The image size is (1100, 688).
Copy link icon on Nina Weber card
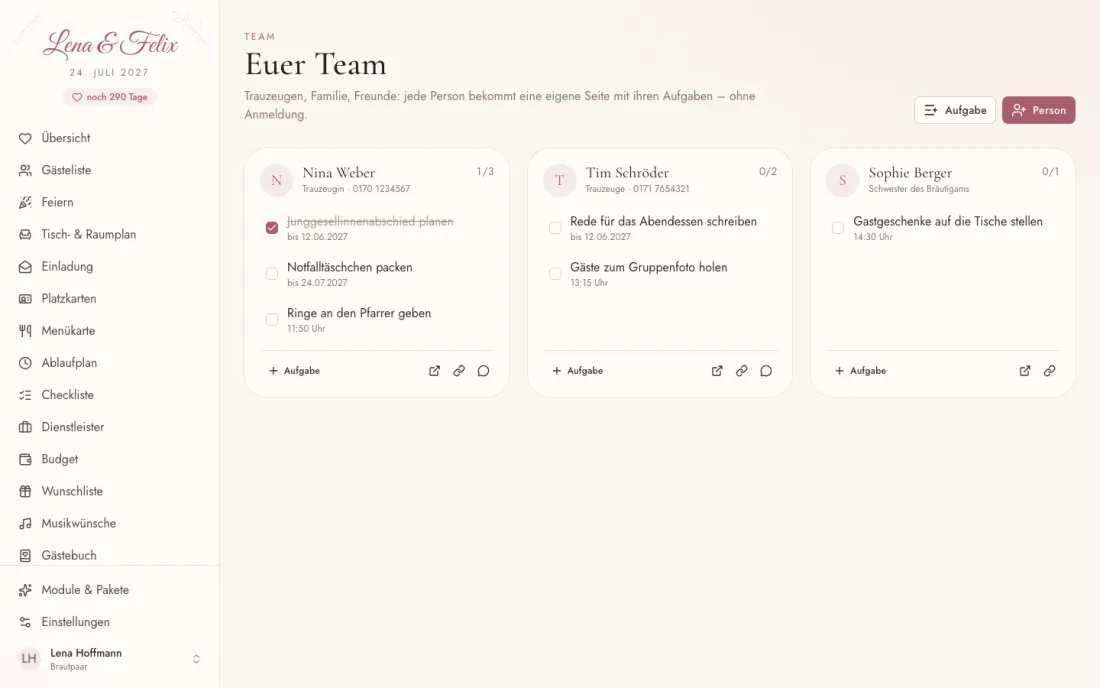[x=459, y=371]
